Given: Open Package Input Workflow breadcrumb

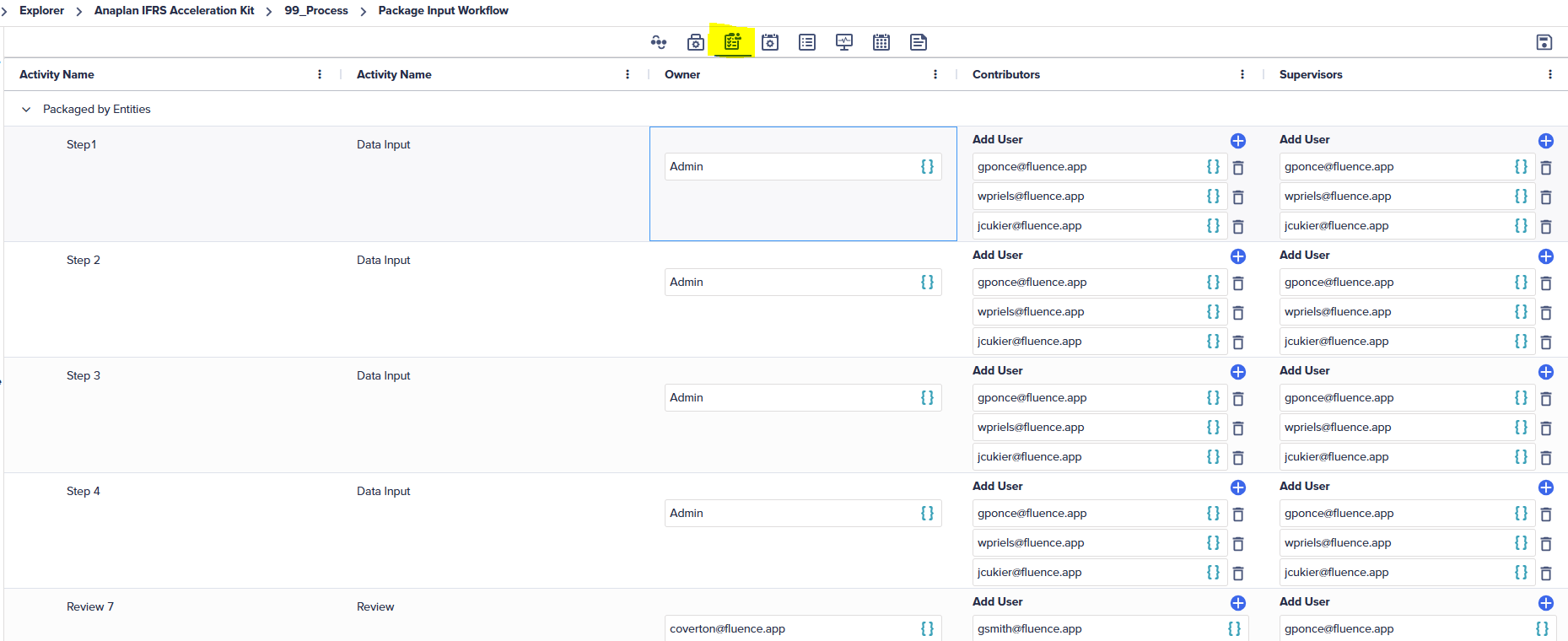Looking at the screenshot, I should tap(443, 10).
